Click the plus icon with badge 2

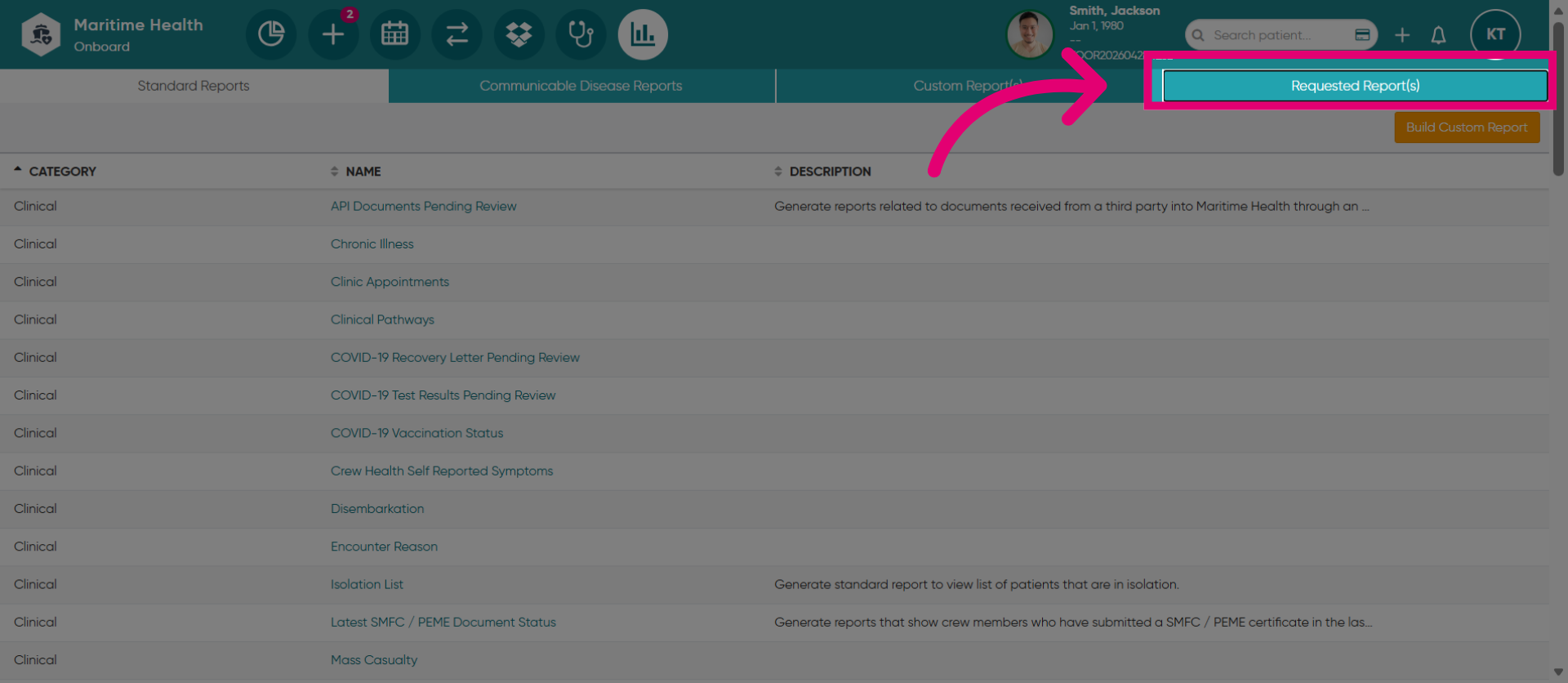(333, 34)
